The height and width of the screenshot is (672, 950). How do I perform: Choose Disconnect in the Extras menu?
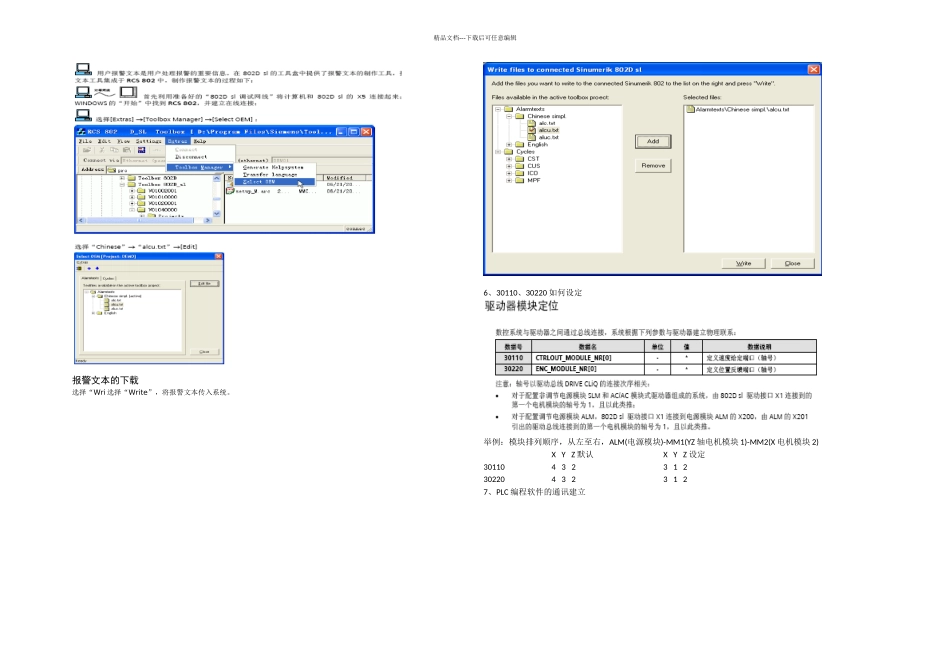point(191,157)
